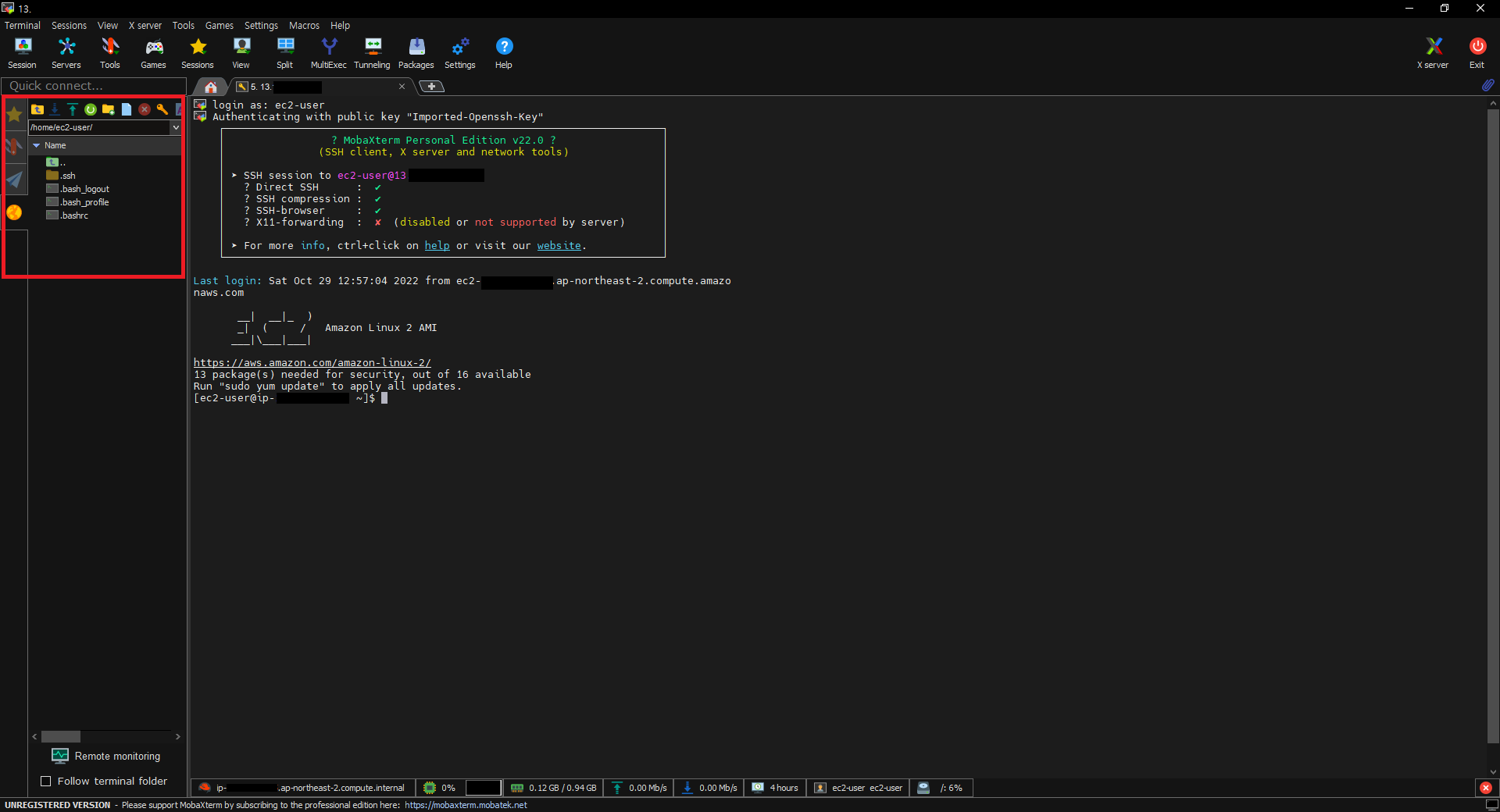Viewport: 1500px width, 812px height.
Task: Open the Settings menu
Action: (x=261, y=25)
